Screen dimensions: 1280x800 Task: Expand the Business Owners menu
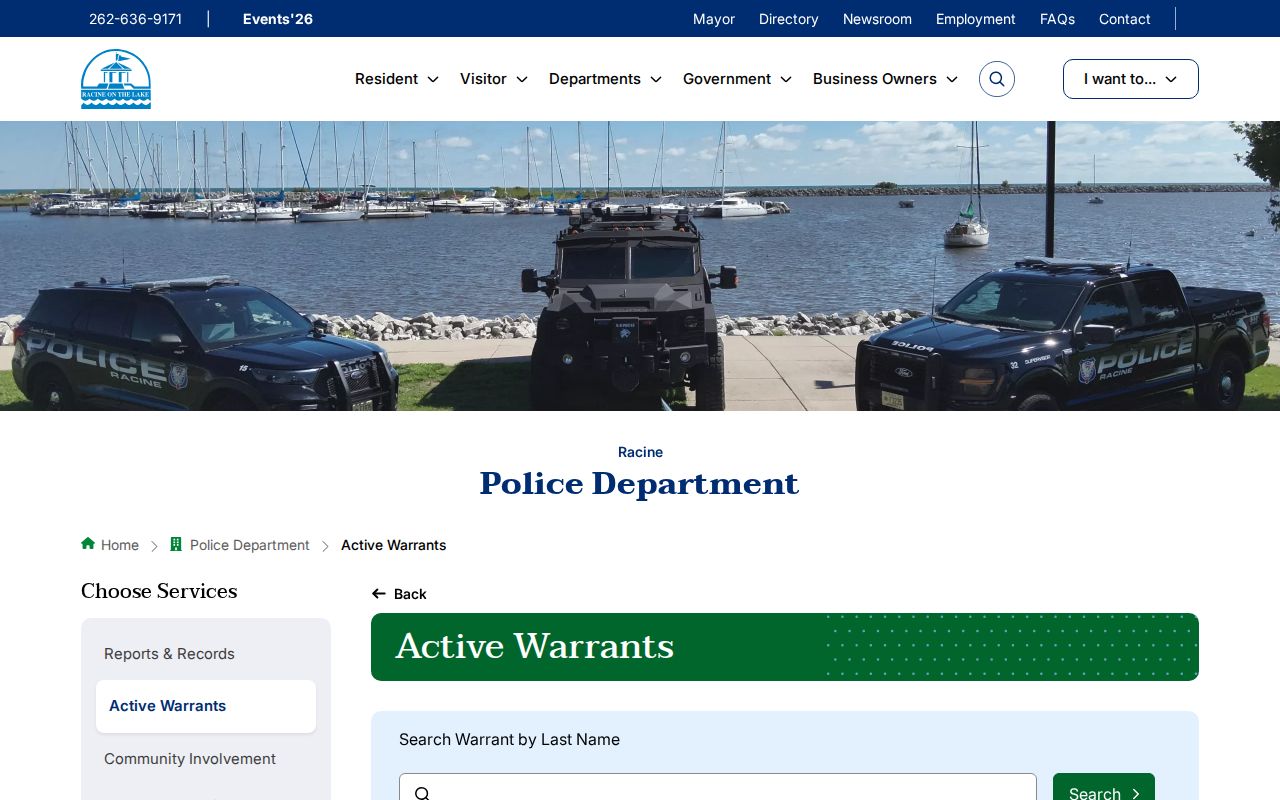point(885,79)
